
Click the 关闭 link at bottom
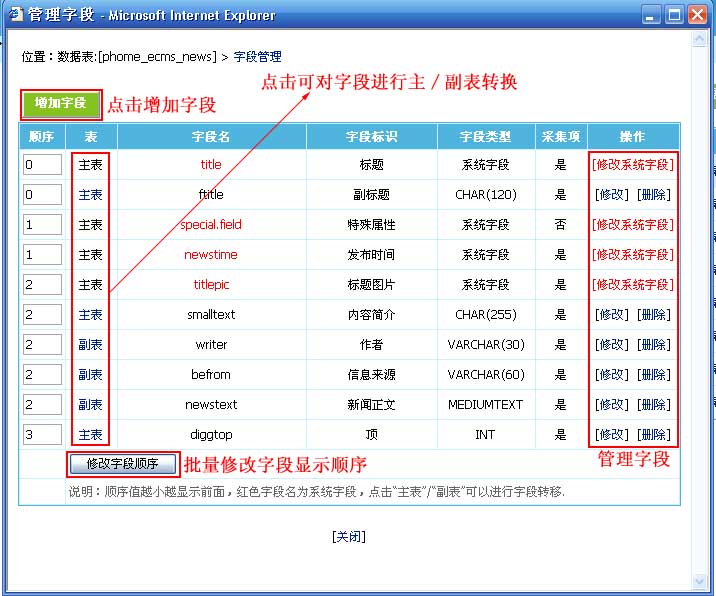[349, 536]
